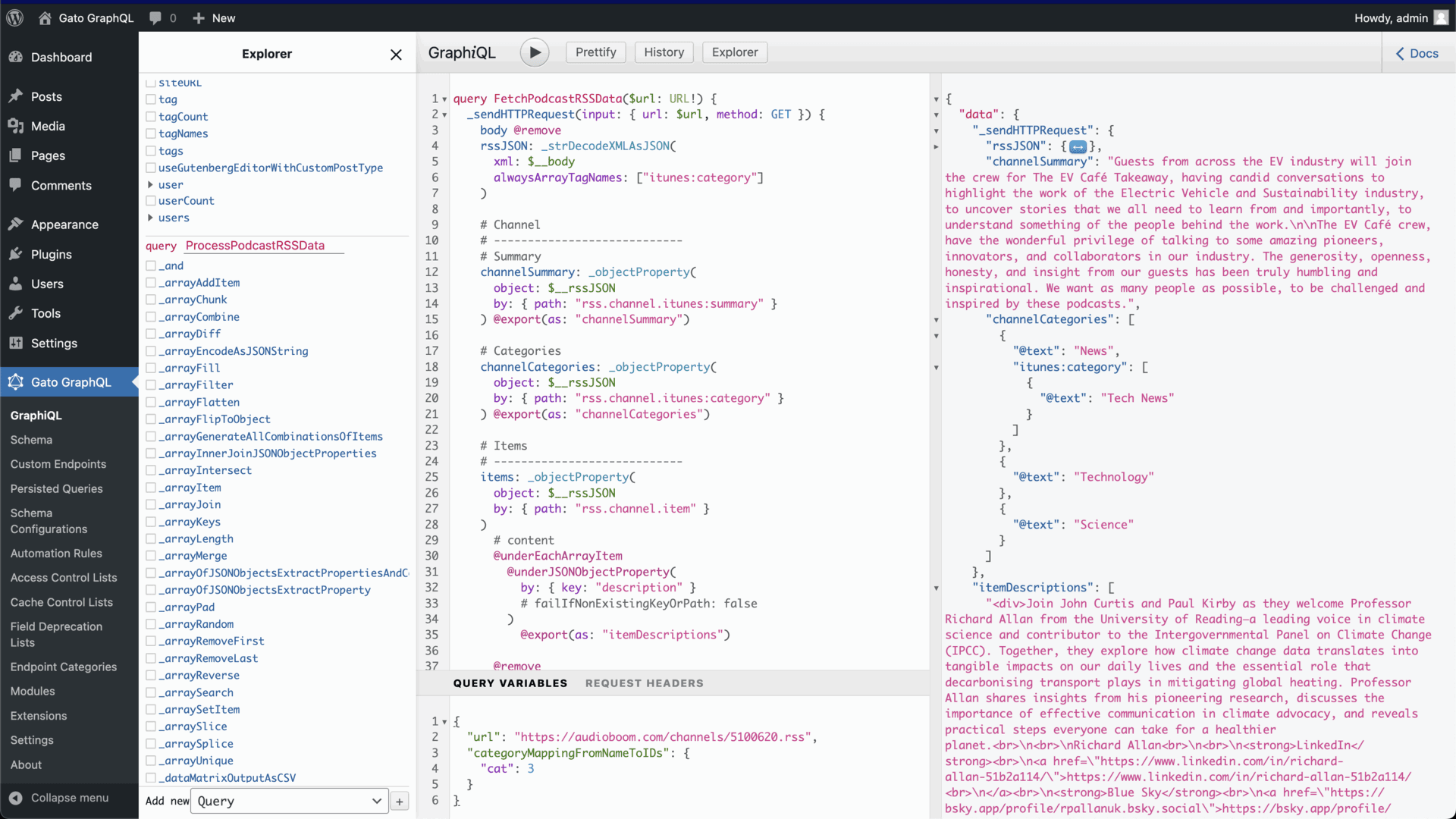Expand the user tree item in Explorer
This screenshot has width=1456, height=819.
[150, 184]
